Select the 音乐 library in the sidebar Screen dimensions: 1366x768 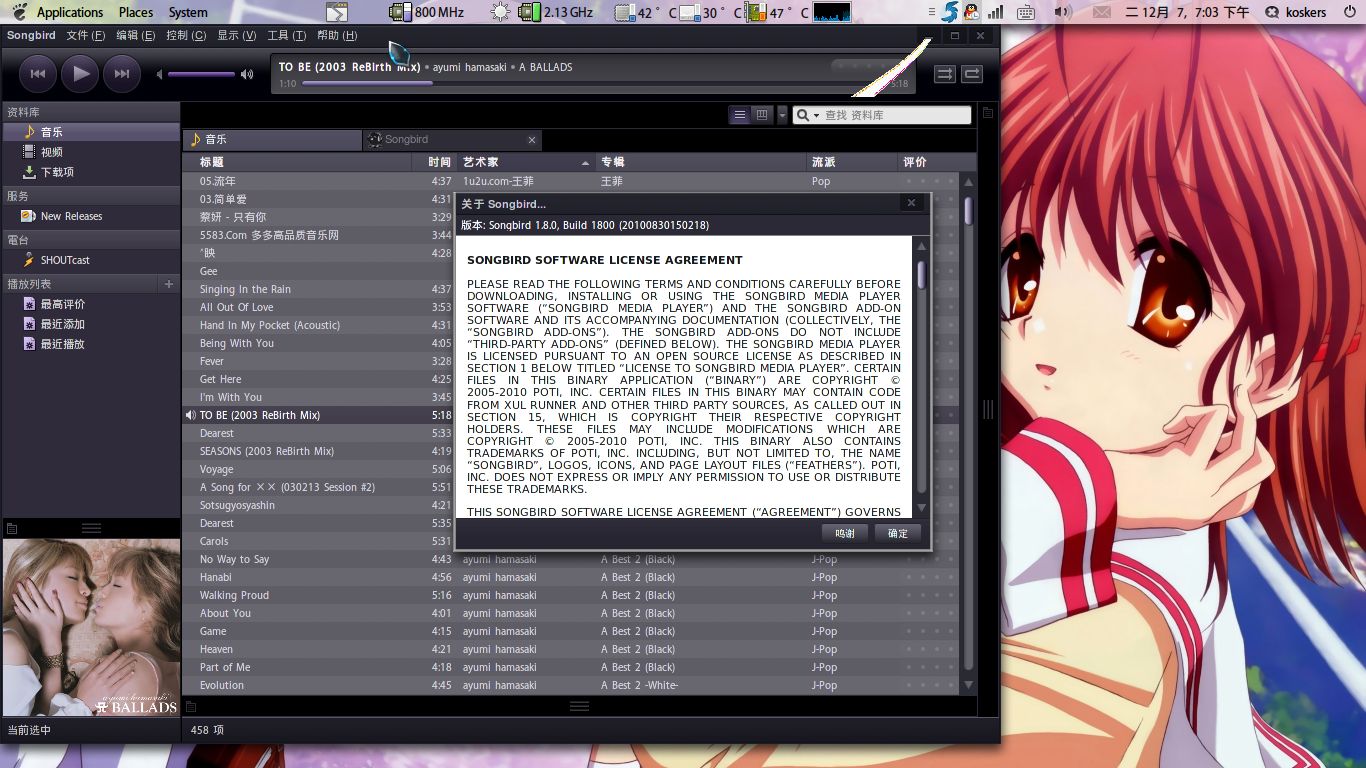click(90, 132)
